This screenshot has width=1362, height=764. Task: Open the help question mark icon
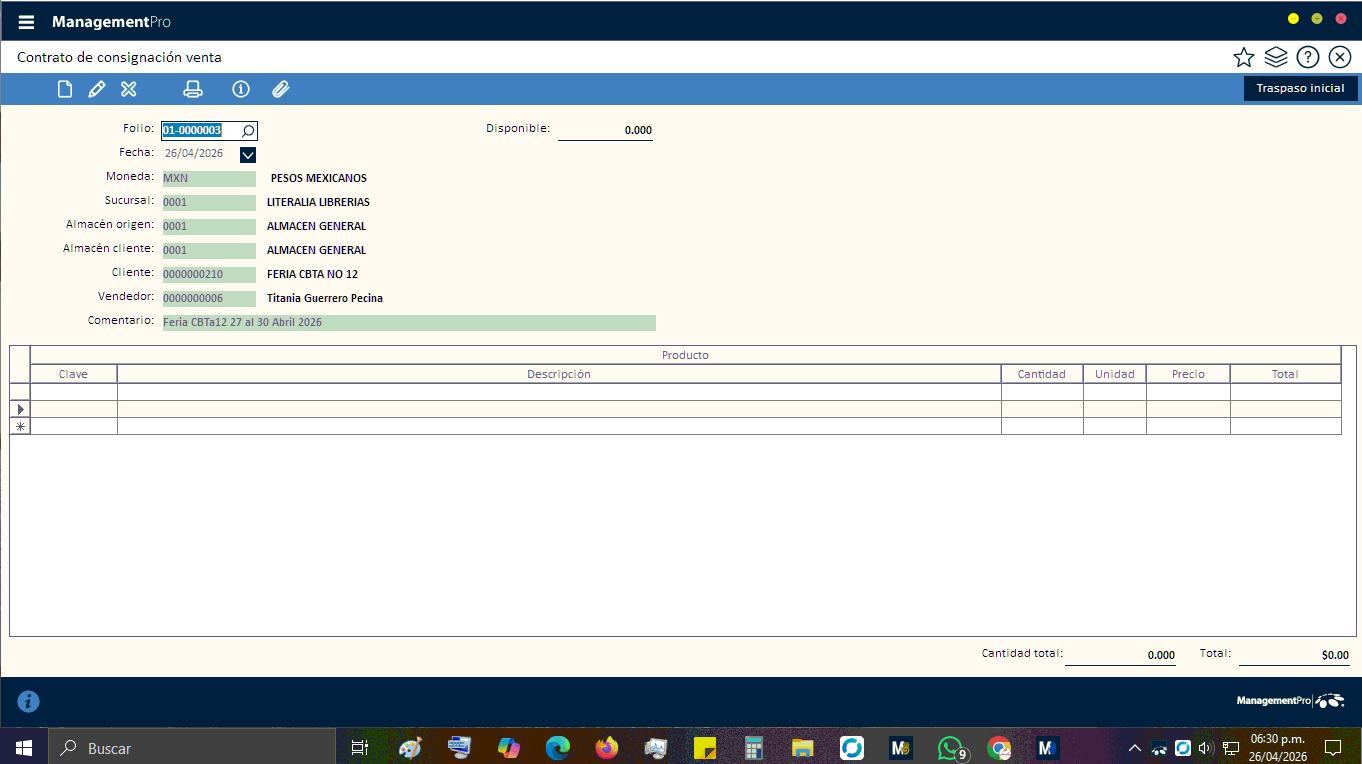tap(1307, 57)
